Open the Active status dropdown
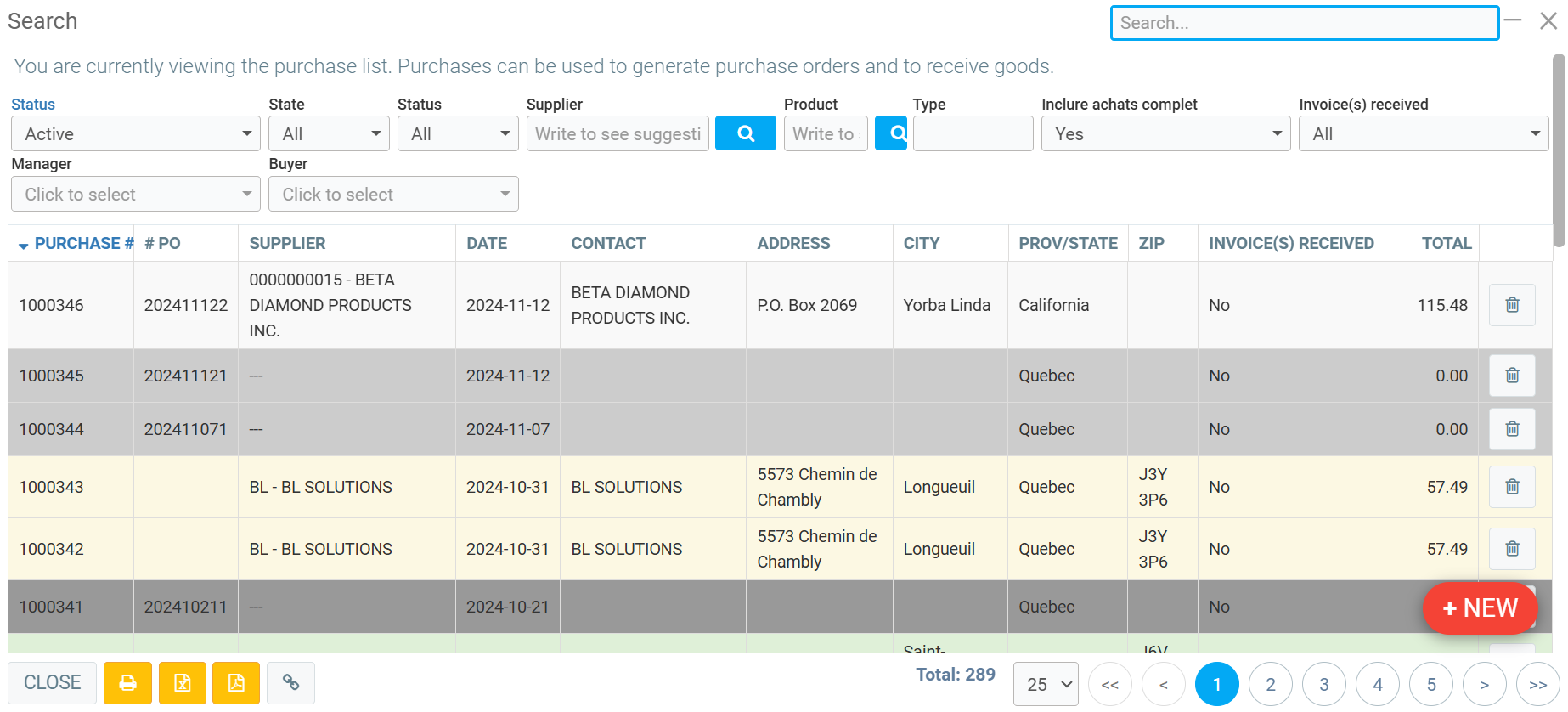 [136, 134]
